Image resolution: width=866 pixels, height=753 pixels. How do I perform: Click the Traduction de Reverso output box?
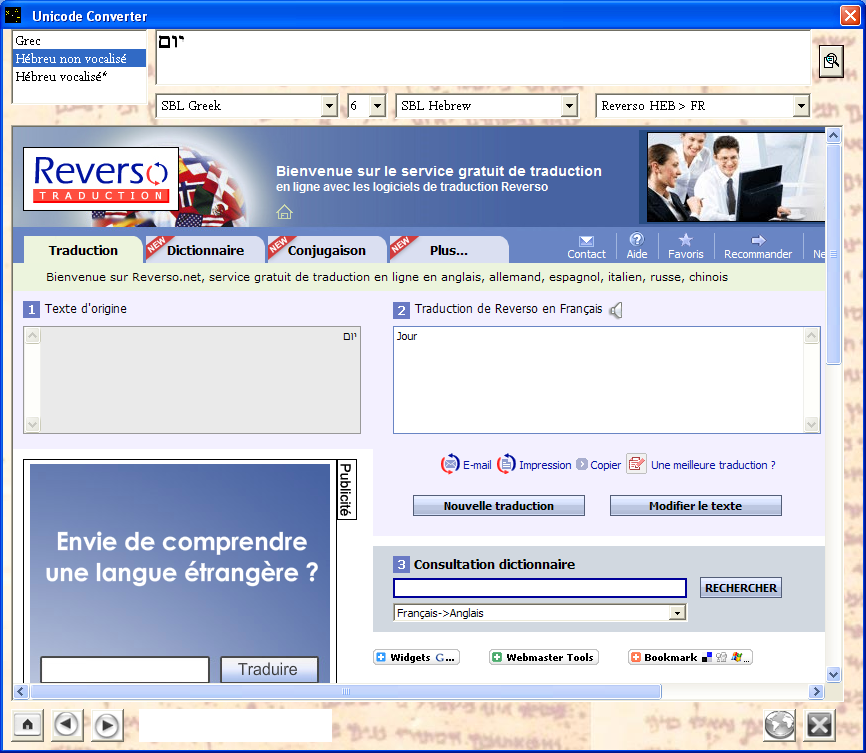point(599,380)
